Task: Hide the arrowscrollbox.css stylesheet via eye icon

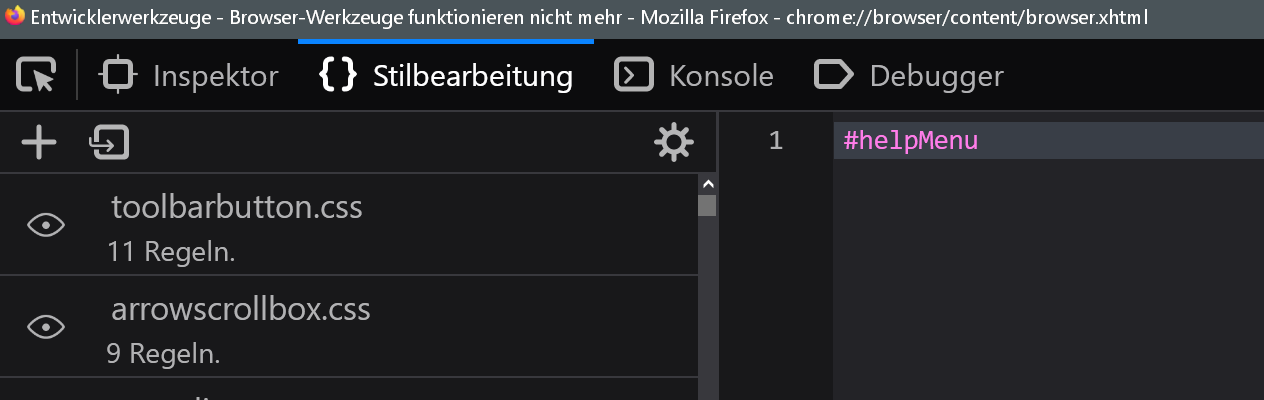Action: (46, 327)
